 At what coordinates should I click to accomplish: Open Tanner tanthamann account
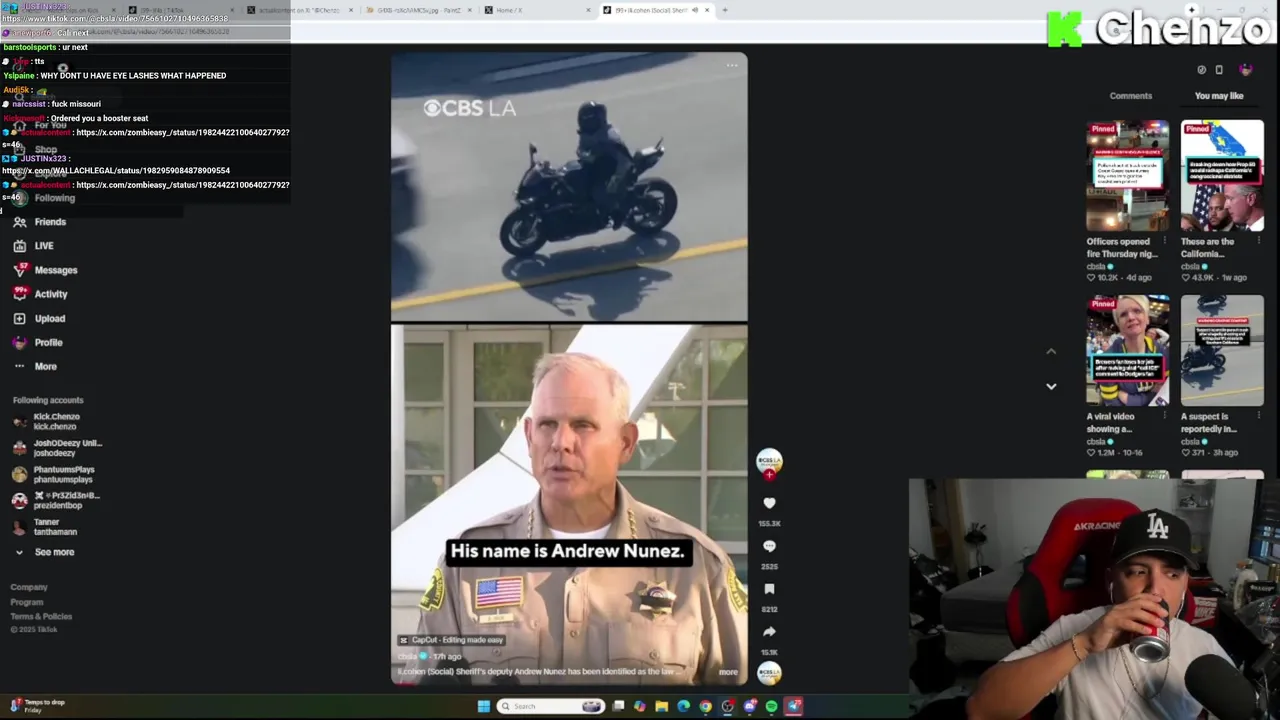pyautogui.click(x=45, y=527)
